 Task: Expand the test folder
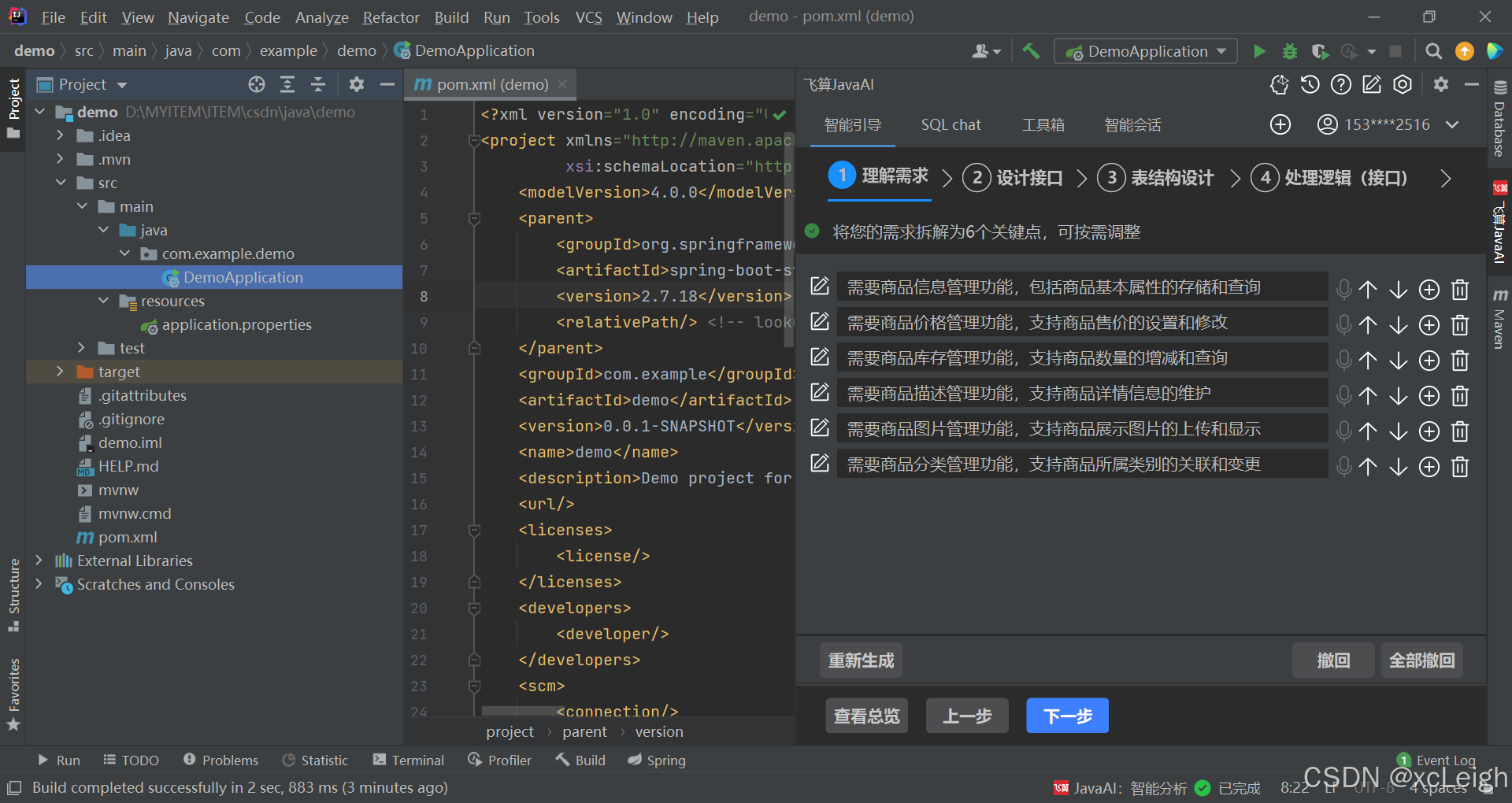point(82,348)
